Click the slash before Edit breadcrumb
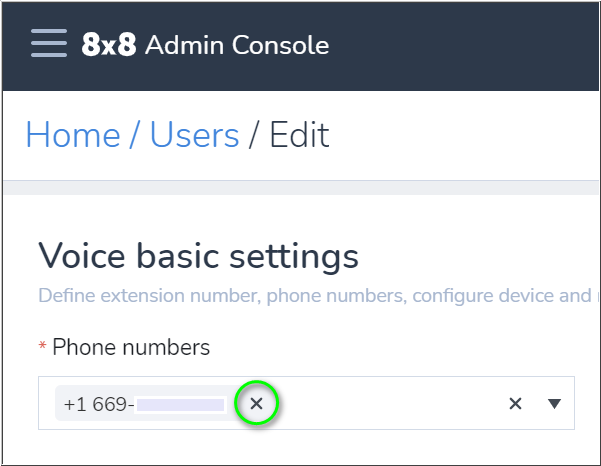This screenshot has width=601, height=466. point(254,135)
